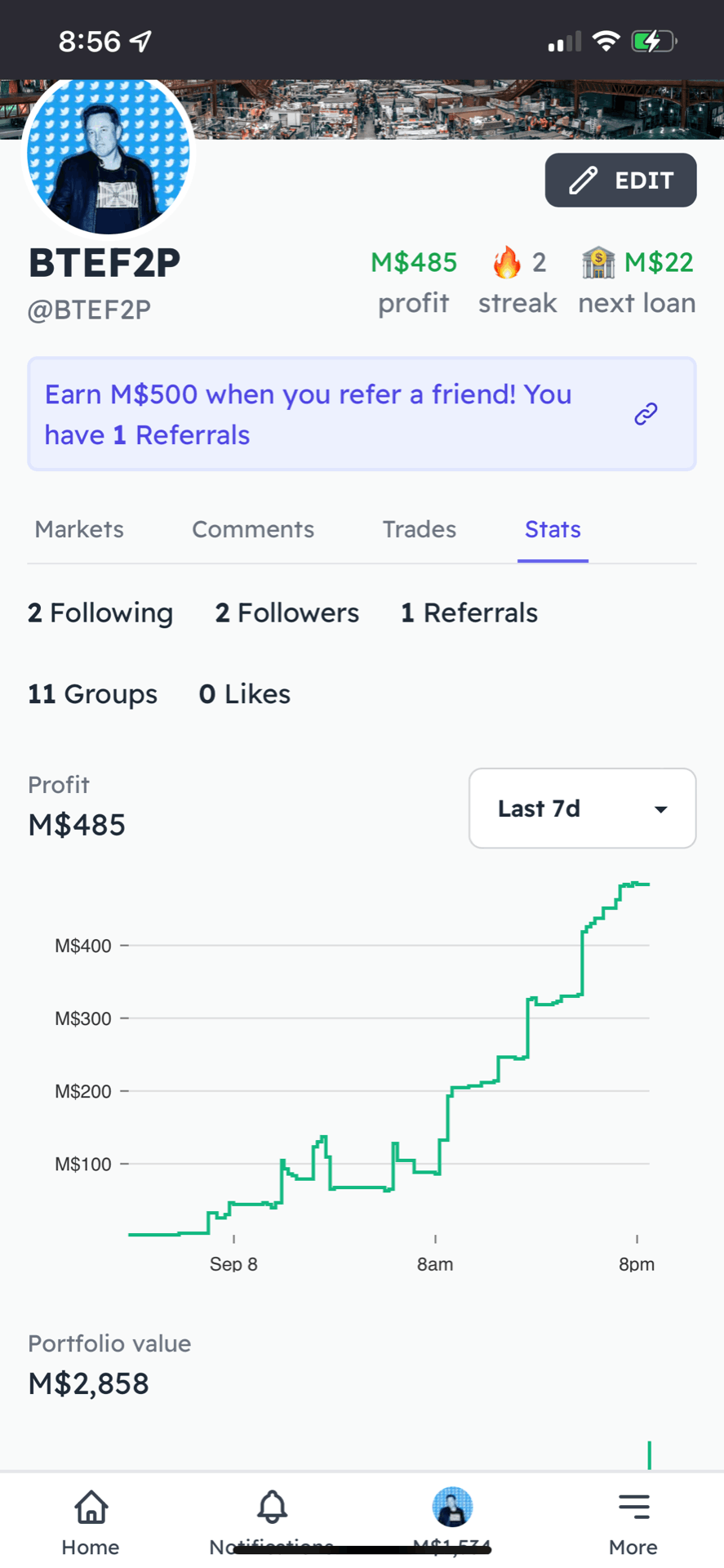Tap the Earn M$500 referral banner text

coord(309,414)
